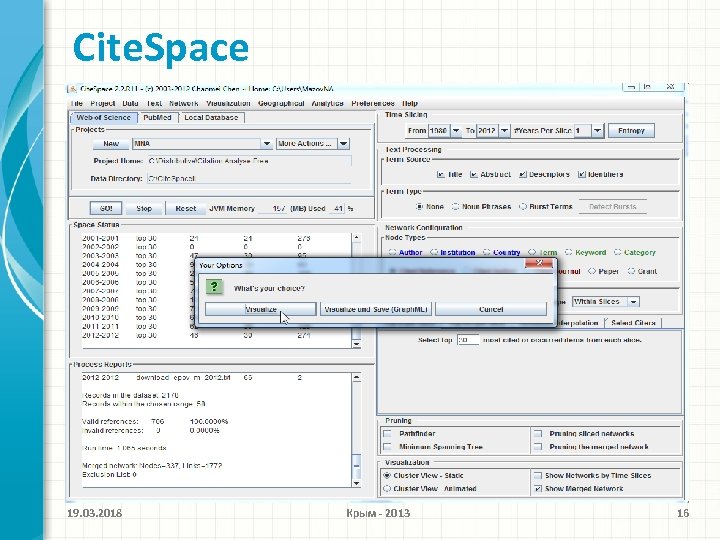Select Paper node type
The width and height of the screenshot is (720, 540).
click(592, 271)
